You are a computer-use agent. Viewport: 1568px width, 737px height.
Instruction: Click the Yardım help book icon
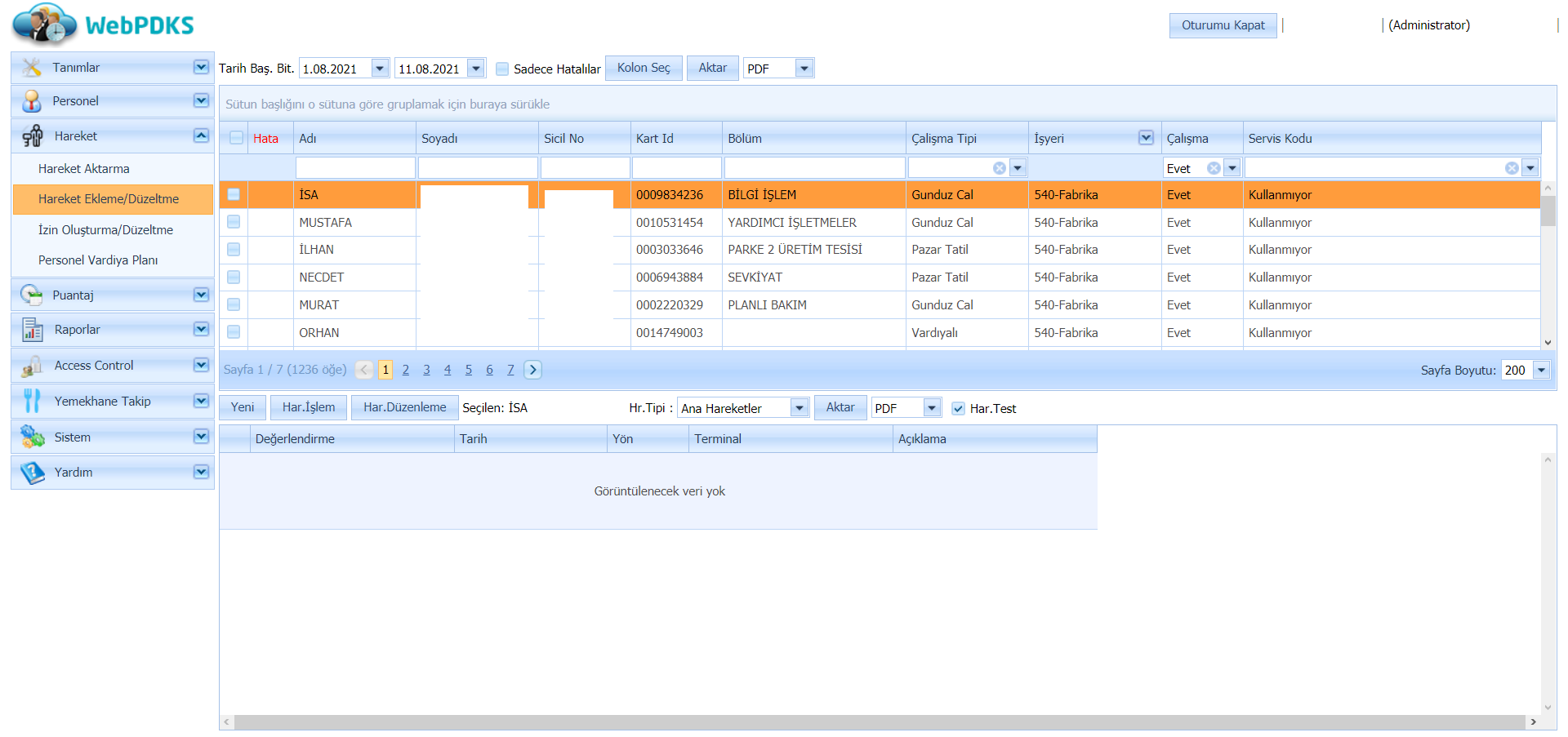[32, 473]
